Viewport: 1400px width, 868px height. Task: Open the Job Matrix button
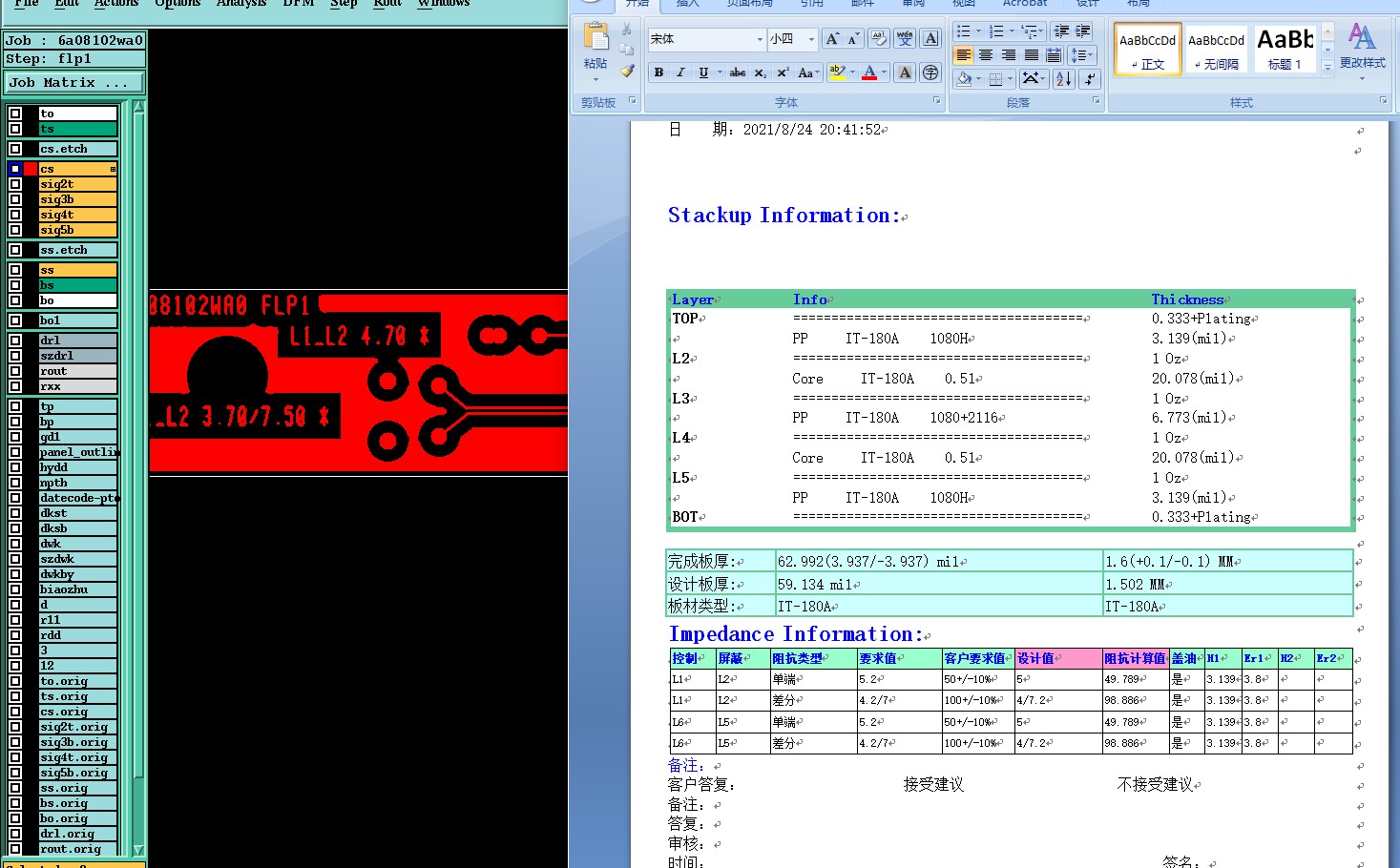[x=74, y=83]
